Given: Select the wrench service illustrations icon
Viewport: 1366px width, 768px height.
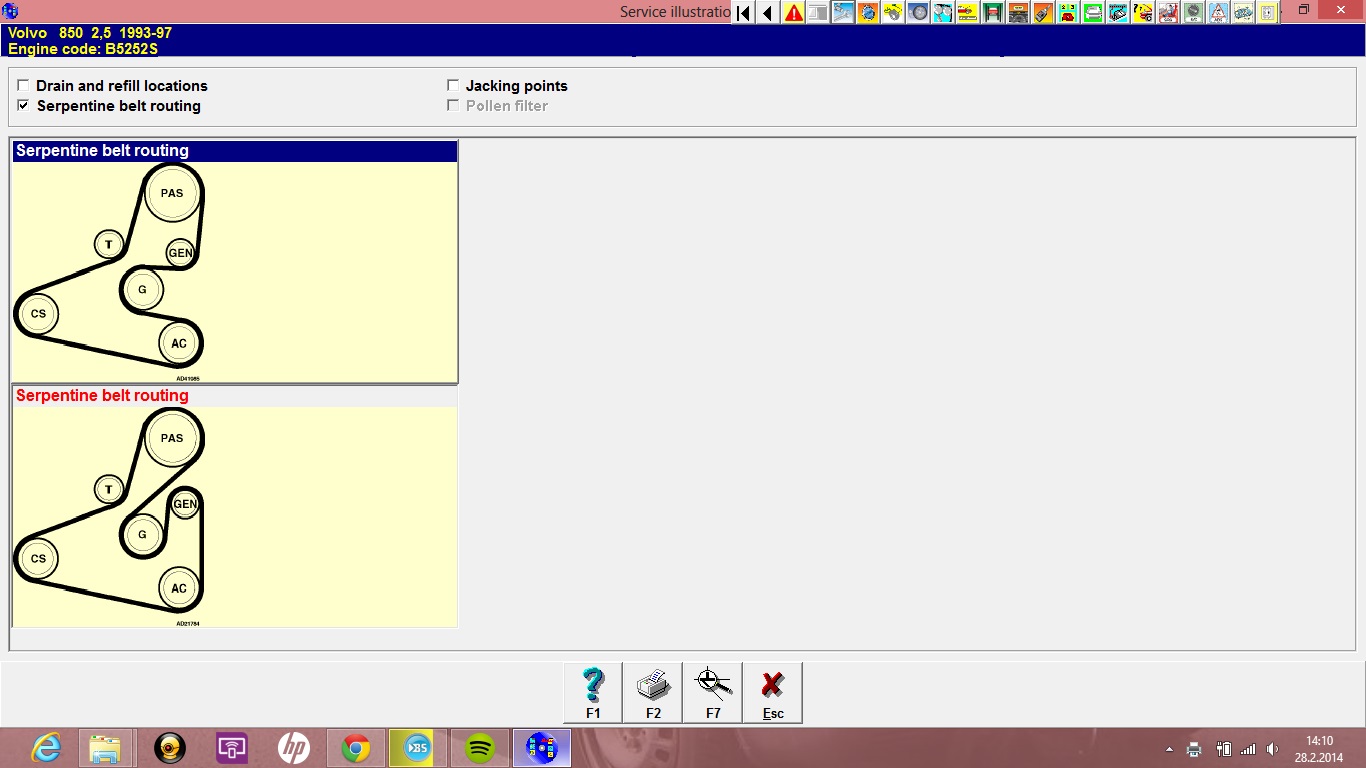Looking at the screenshot, I should pyautogui.click(x=843, y=13).
